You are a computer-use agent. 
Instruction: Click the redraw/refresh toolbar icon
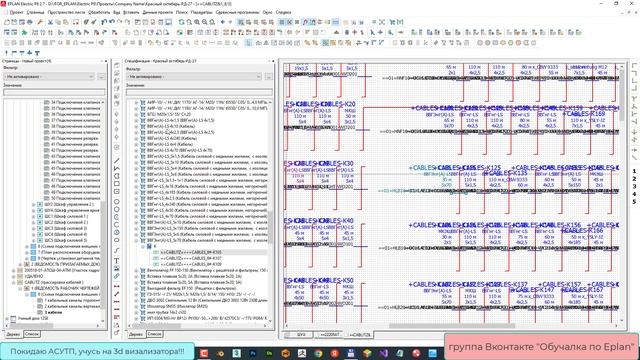pos(182,22)
